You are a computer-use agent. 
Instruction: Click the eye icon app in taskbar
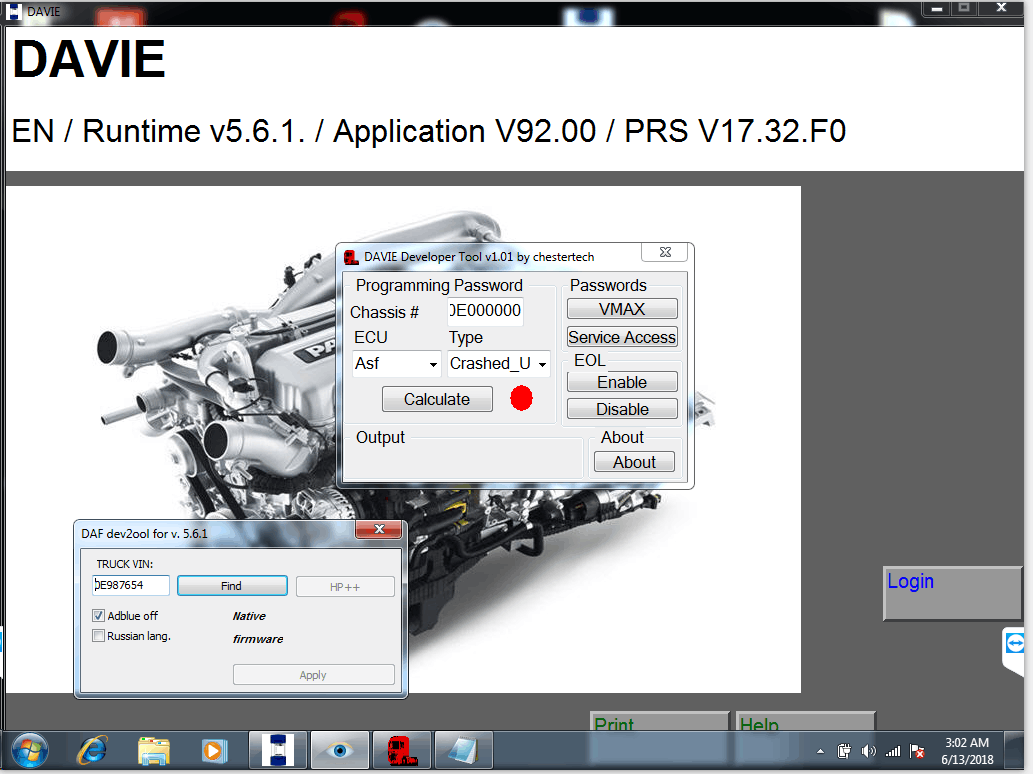[340, 749]
